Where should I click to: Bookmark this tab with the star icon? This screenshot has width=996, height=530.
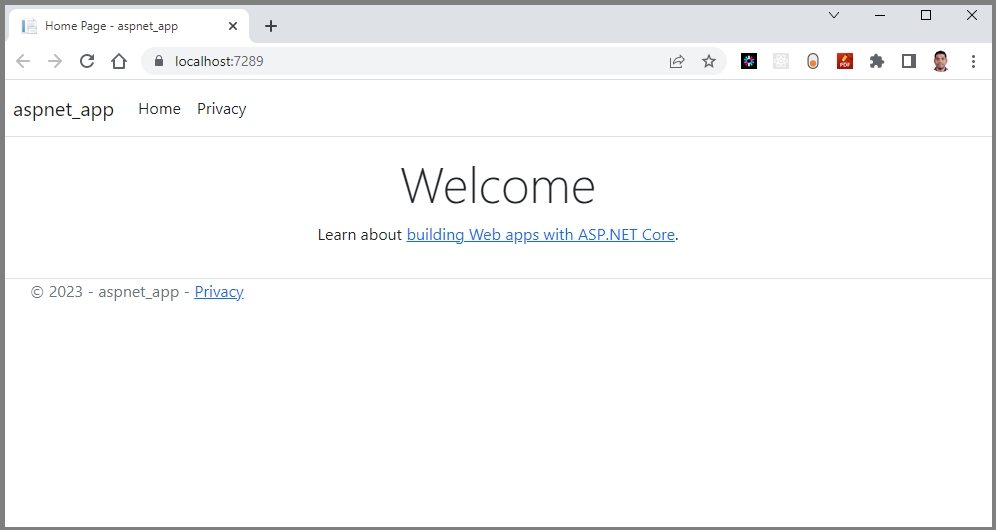(x=709, y=61)
